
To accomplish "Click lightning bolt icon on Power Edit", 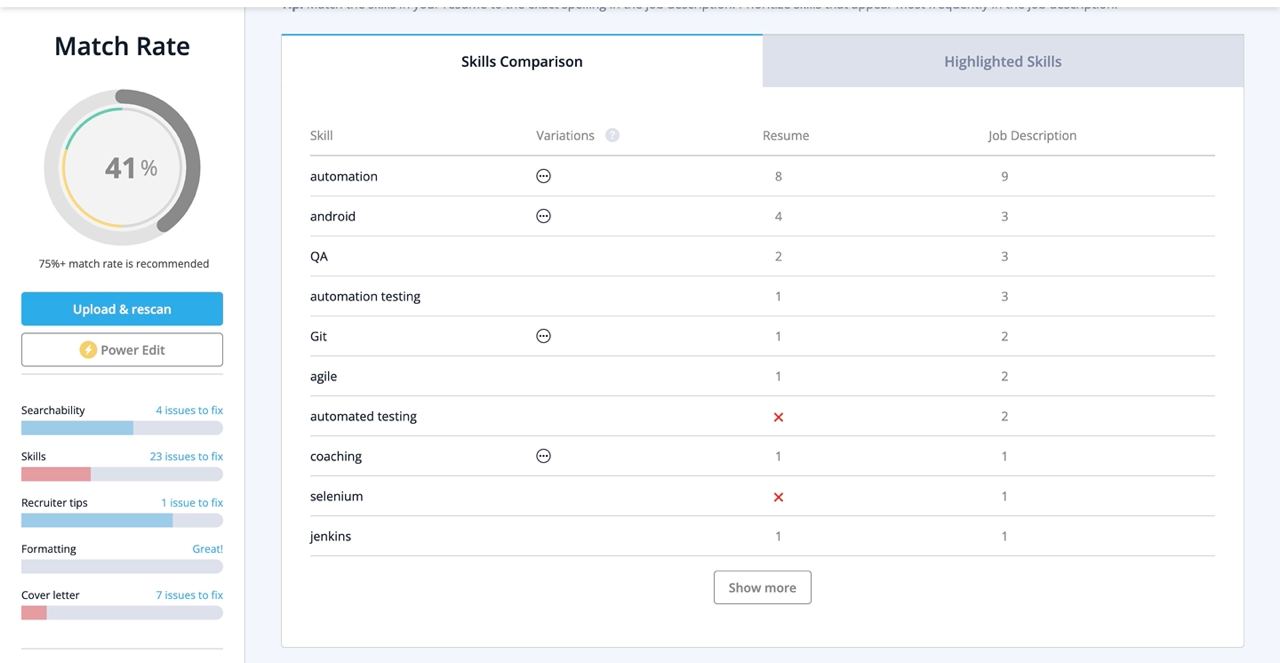I will point(88,350).
